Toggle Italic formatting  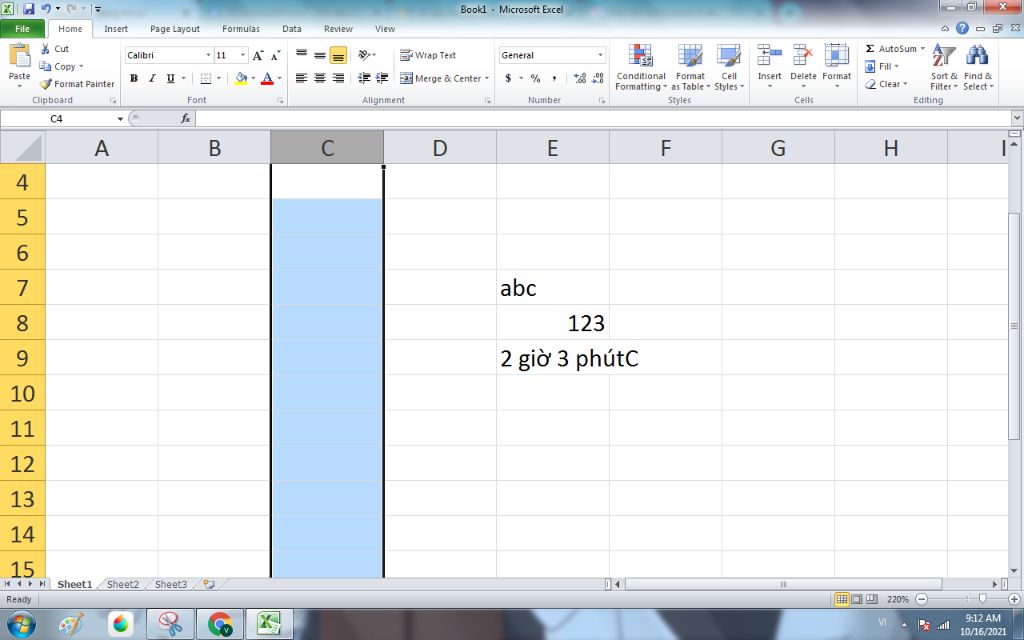click(152, 78)
